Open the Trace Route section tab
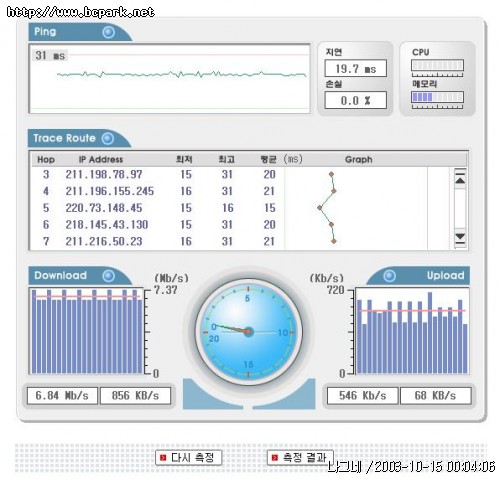Viewport: 500px width, 479px height. point(79,138)
